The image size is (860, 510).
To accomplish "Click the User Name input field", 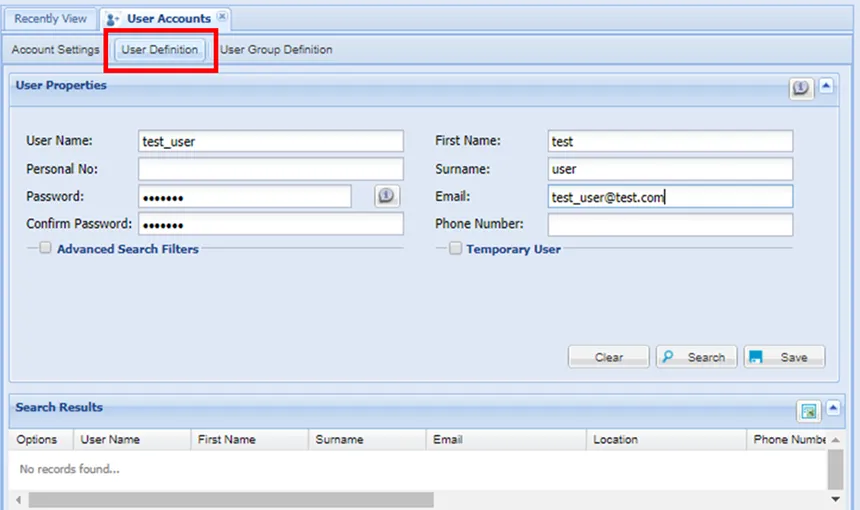I will 271,141.
